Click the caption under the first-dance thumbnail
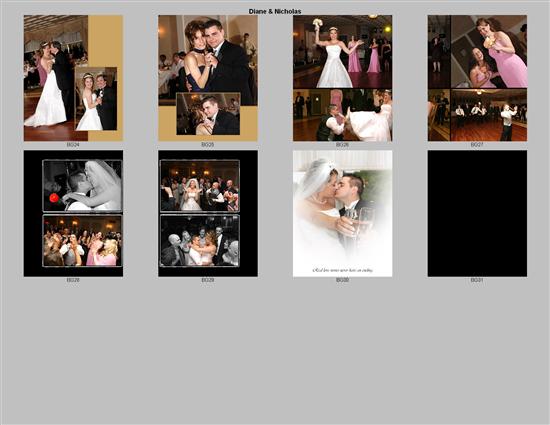 coord(73,144)
